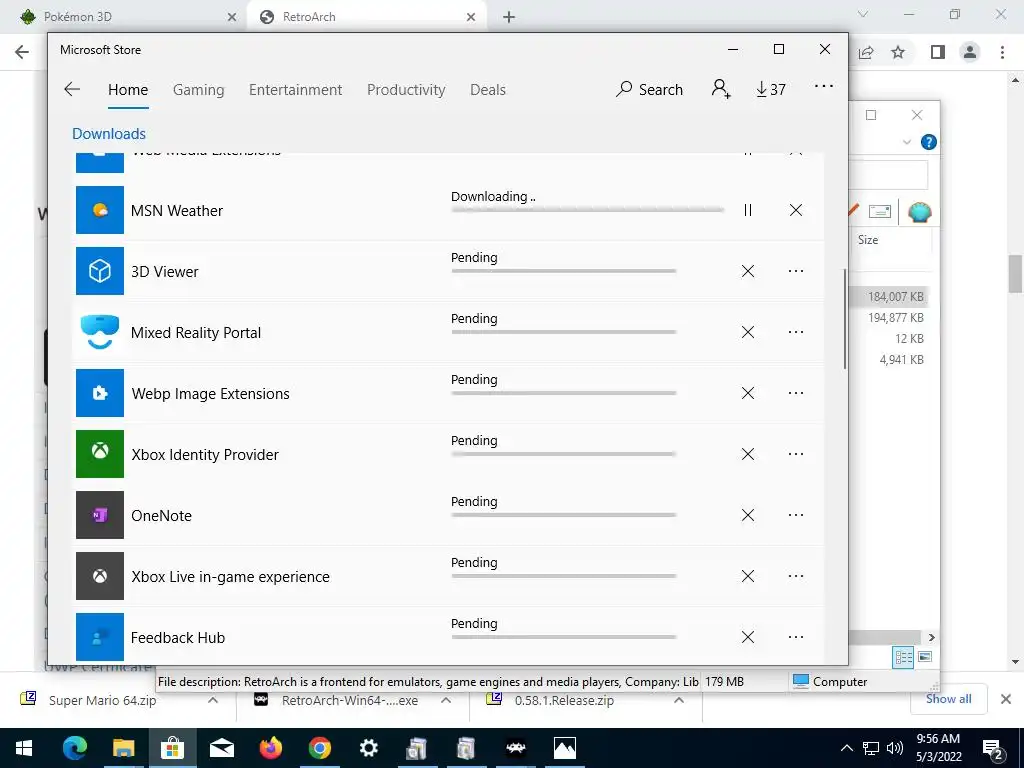
Task: Switch to details view in file window
Action: tap(903, 657)
